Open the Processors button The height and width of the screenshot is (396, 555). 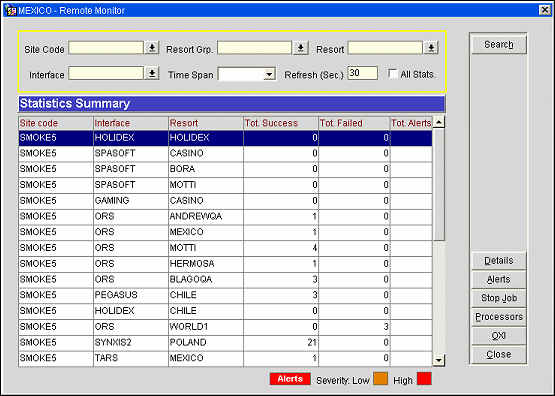coord(499,317)
